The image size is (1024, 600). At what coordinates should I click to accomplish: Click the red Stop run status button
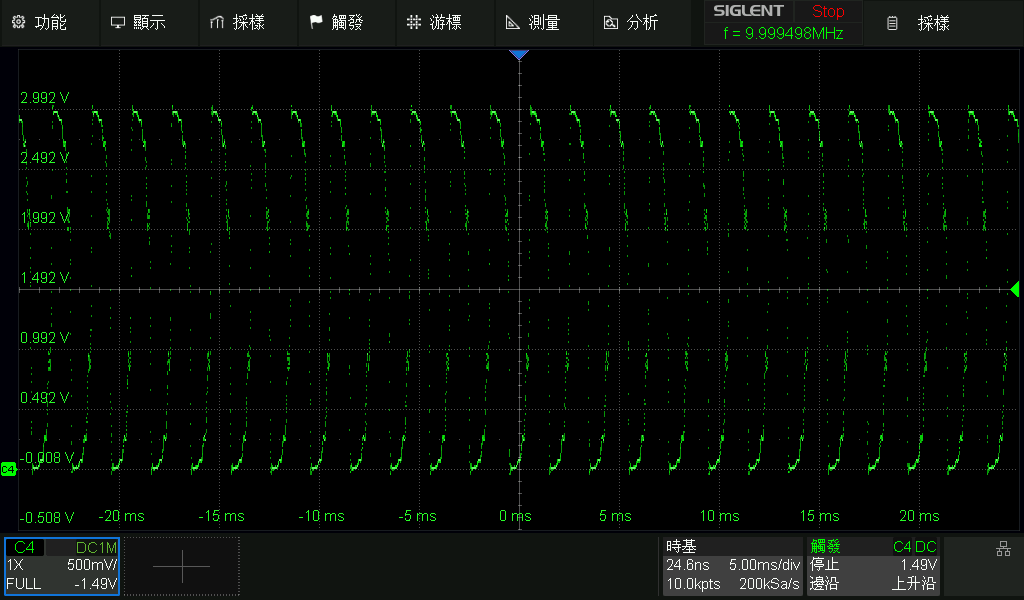[x=827, y=11]
